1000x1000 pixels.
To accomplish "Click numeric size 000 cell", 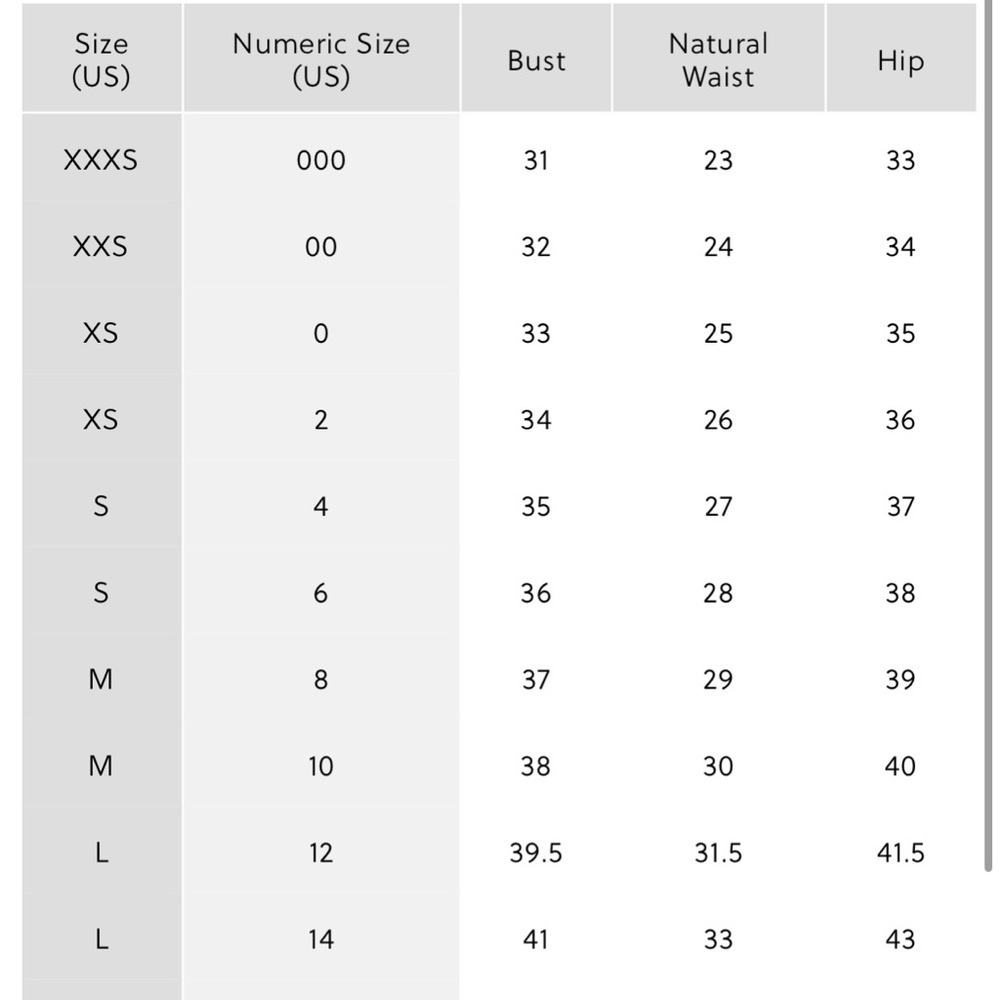I will click(321, 160).
